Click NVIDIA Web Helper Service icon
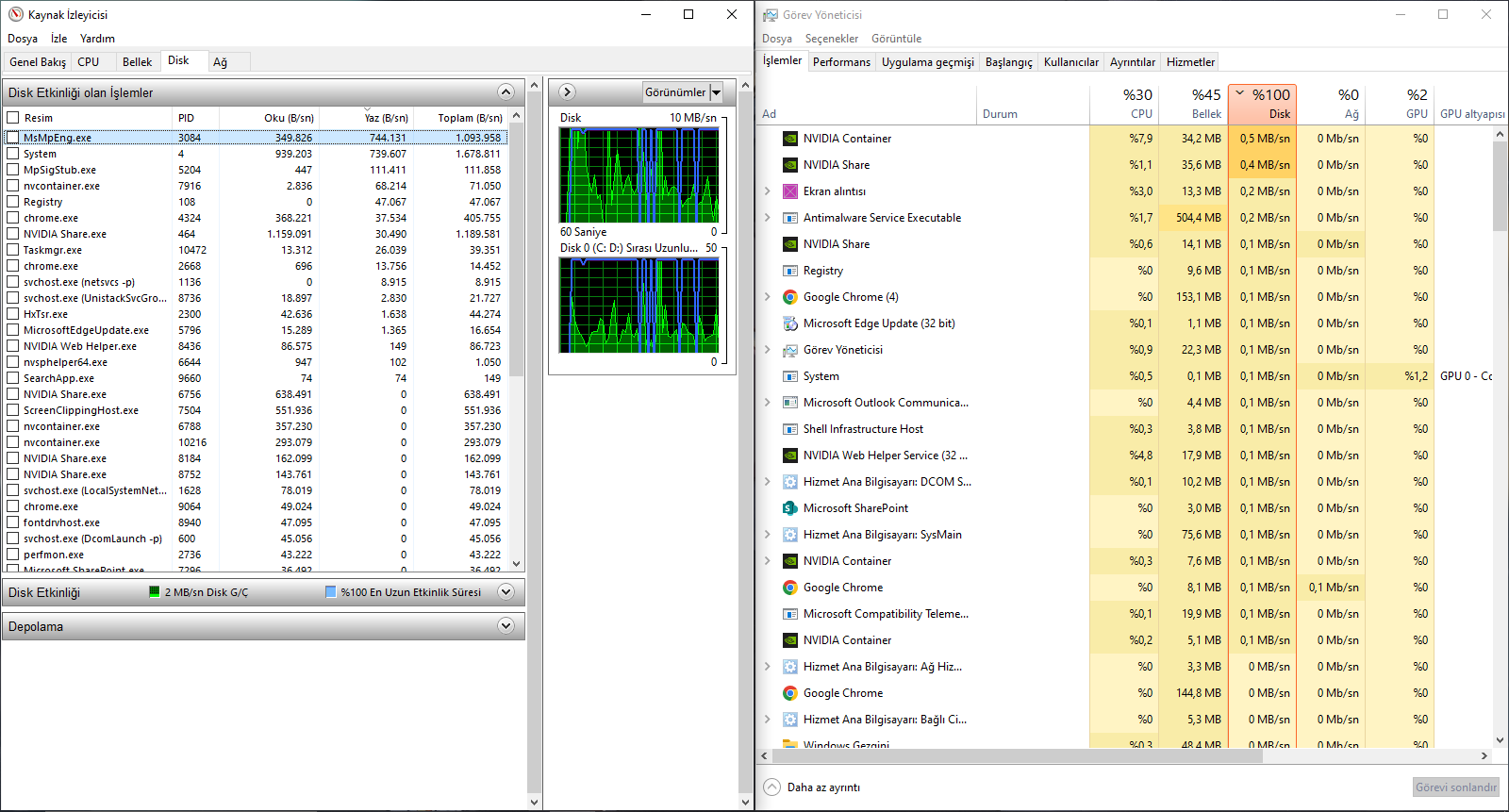Screen dimensions: 1509x812 pyautogui.click(x=790, y=456)
